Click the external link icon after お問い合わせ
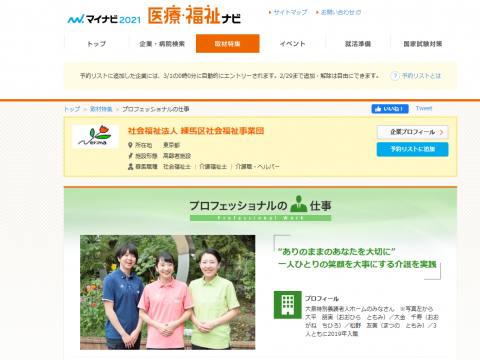 [x=359, y=12]
